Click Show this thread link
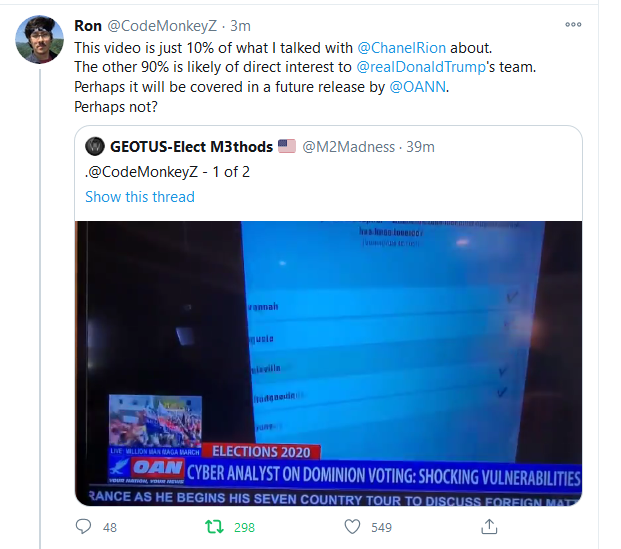The image size is (621, 549). coord(140,197)
